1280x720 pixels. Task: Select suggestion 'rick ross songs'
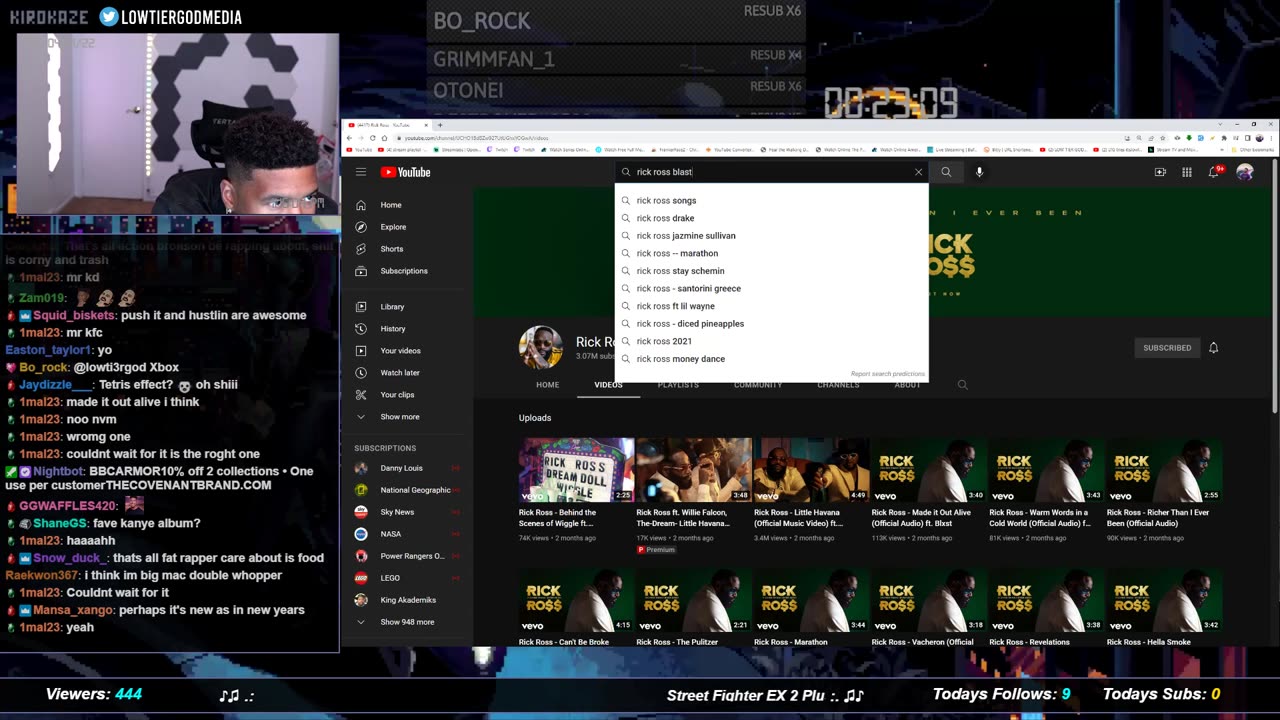pos(771,201)
